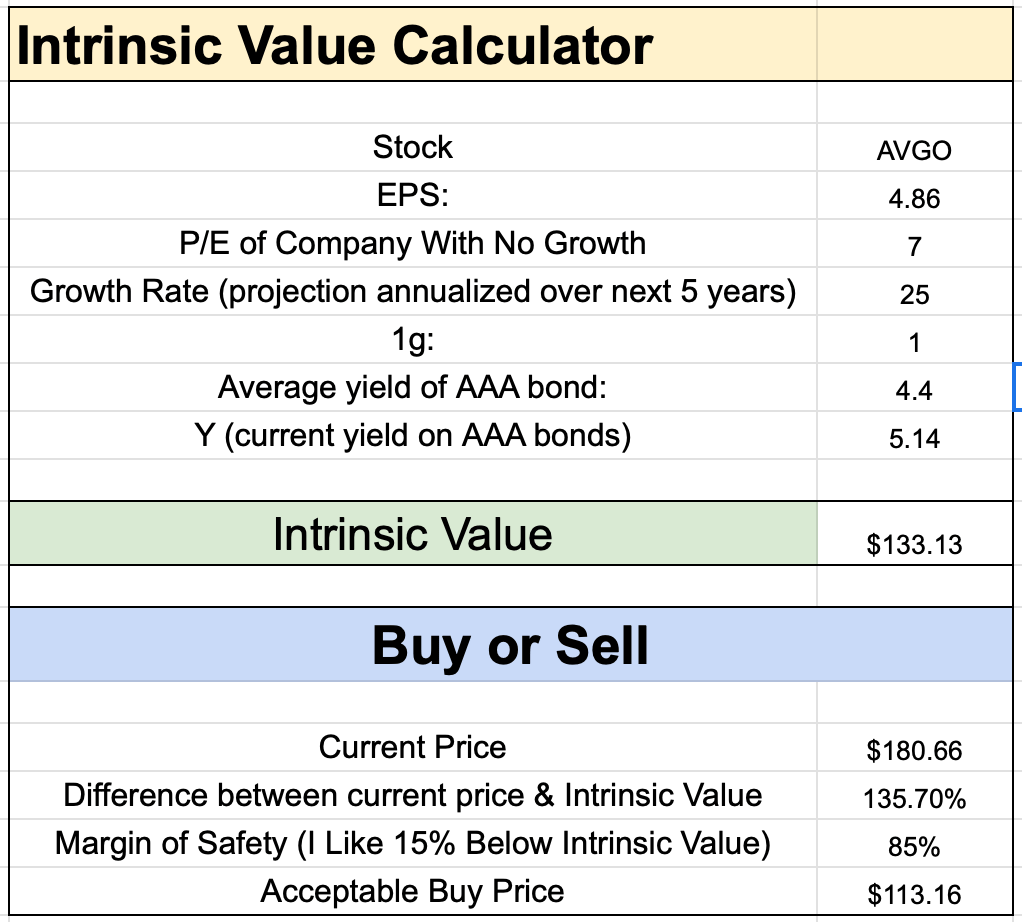Select the Intrinsic Value Calculator title cell
The height and width of the screenshot is (922, 1022).
[335, 47]
